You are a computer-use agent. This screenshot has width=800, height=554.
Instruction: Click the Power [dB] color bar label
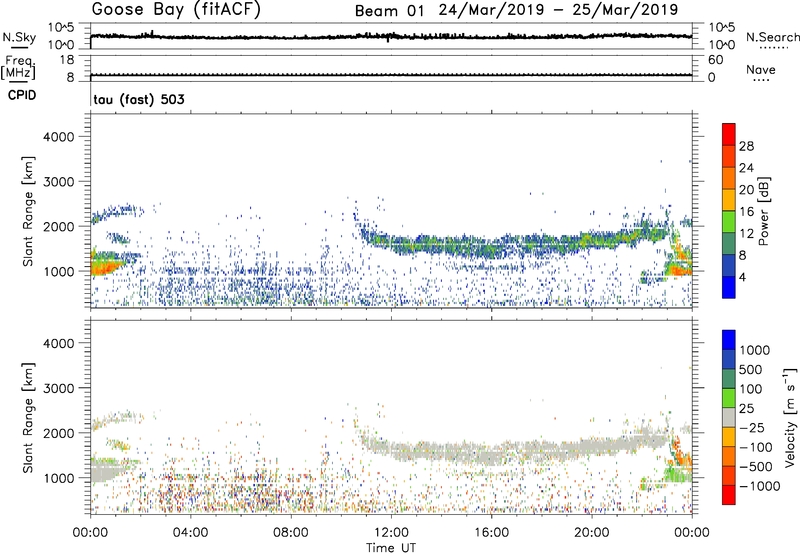pyautogui.click(x=763, y=211)
